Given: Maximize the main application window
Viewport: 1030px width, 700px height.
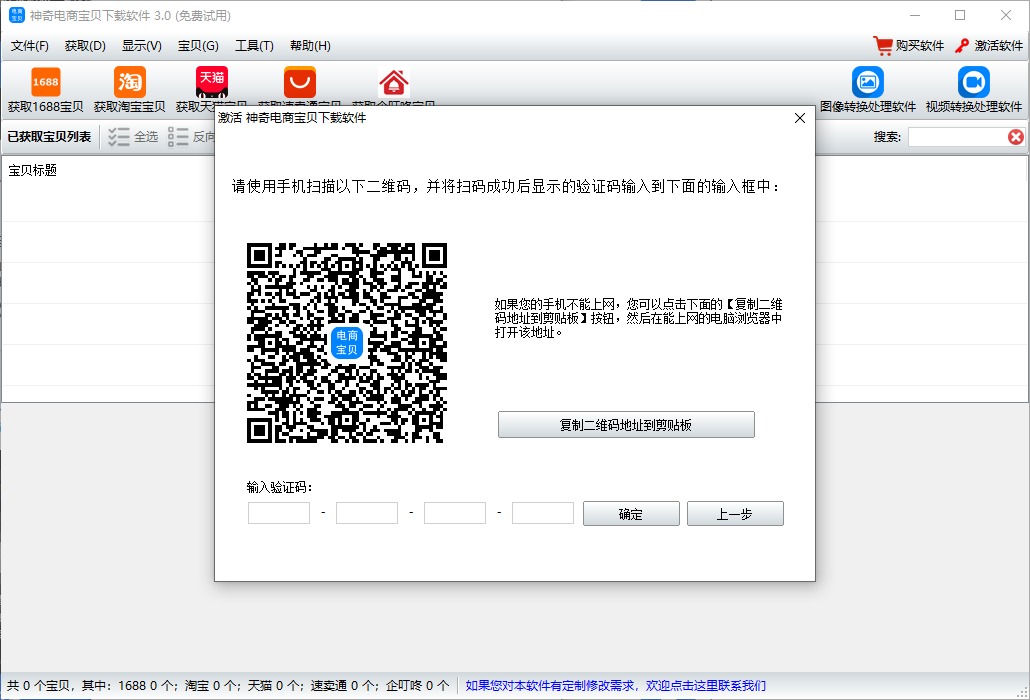Looking at the screenshot, I should (x=960, y=15).
